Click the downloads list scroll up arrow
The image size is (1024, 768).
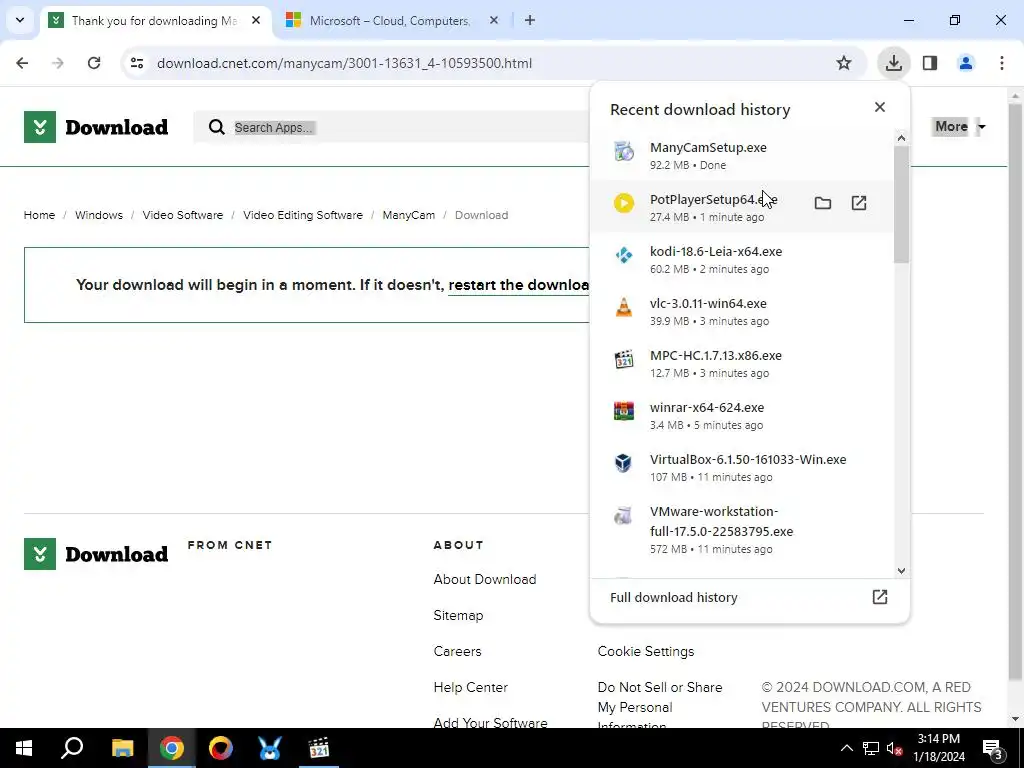coord(901,138)
